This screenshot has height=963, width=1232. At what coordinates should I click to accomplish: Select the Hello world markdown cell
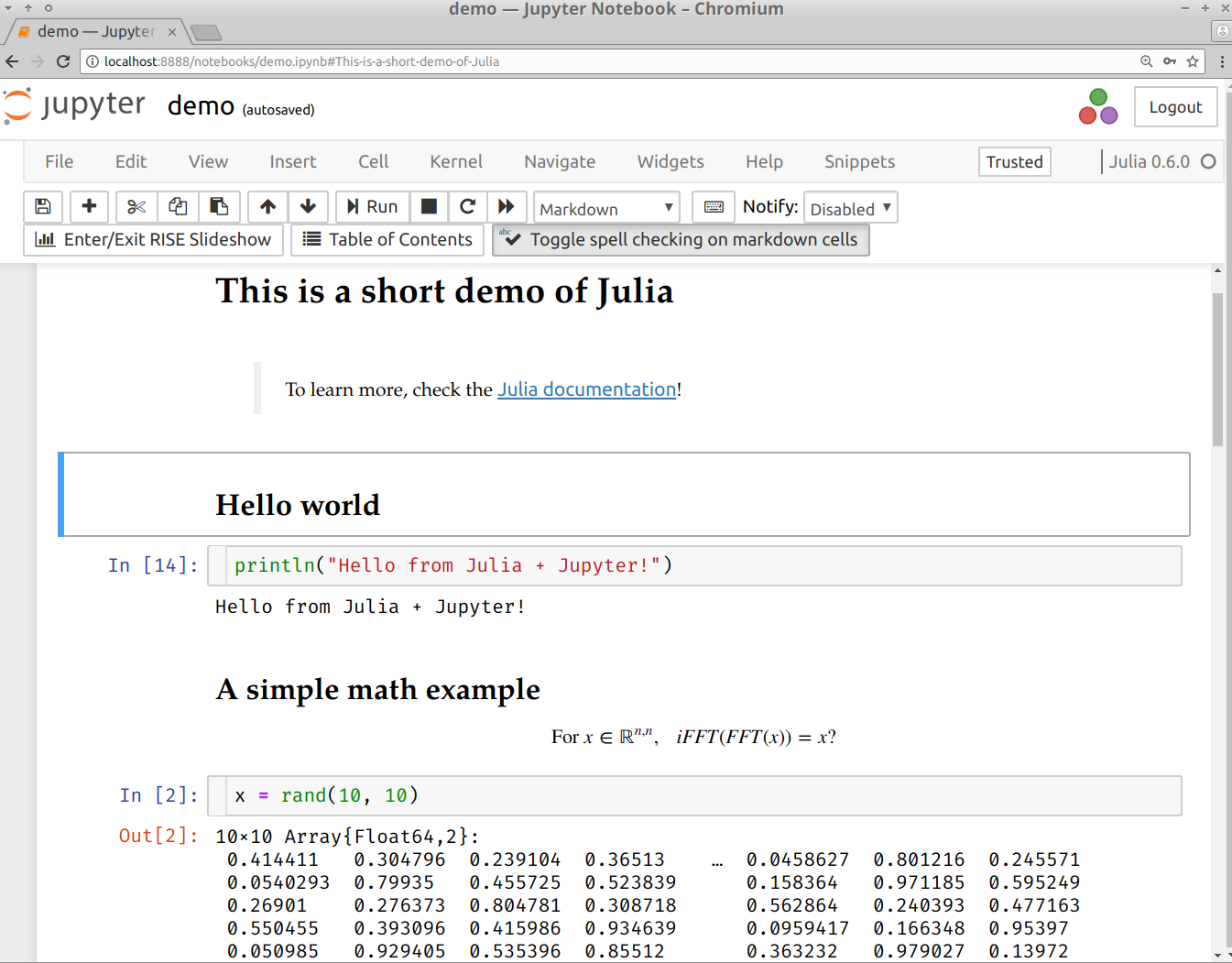(624, 494)
